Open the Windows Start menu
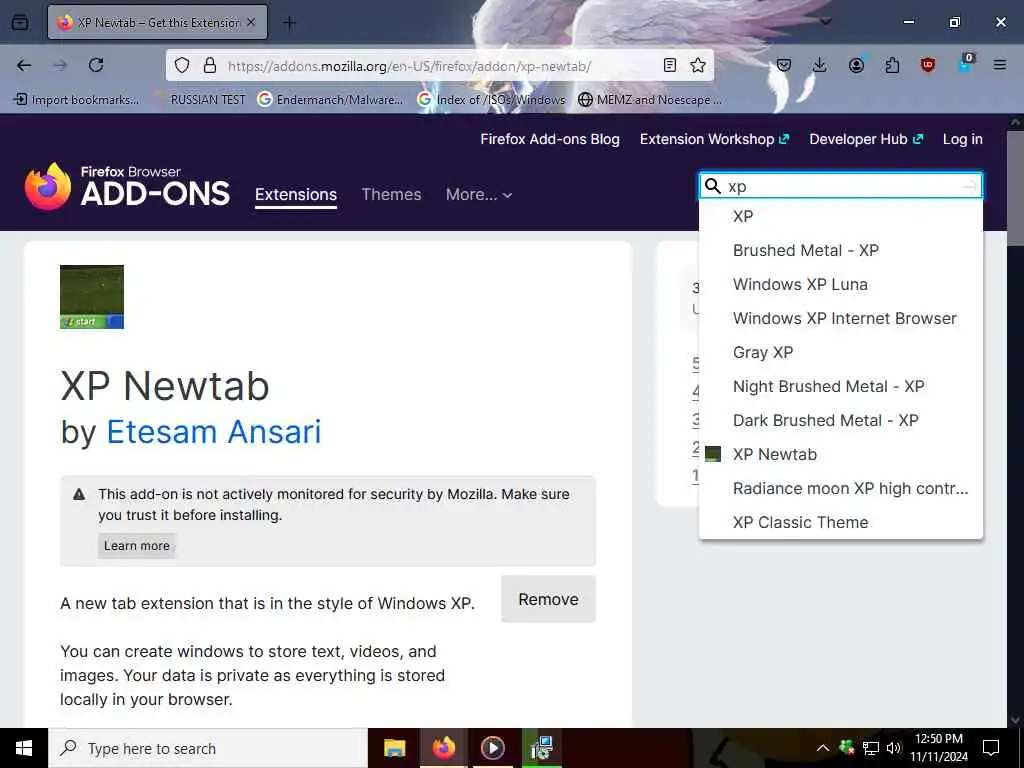 click(x=24, y=748)
